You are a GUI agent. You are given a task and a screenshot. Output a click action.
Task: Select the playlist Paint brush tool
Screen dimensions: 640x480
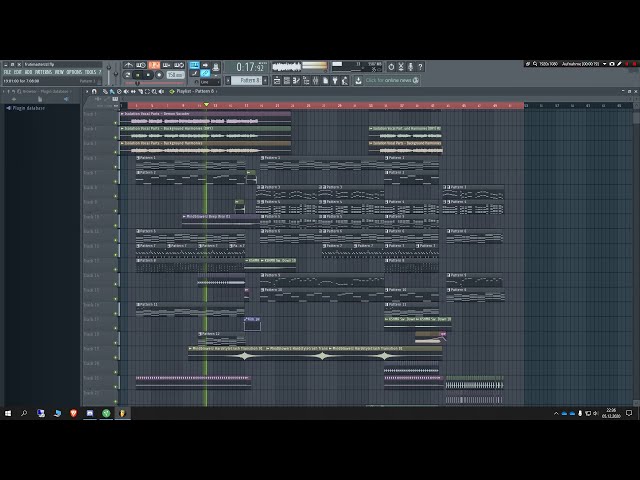click(112, 91)
